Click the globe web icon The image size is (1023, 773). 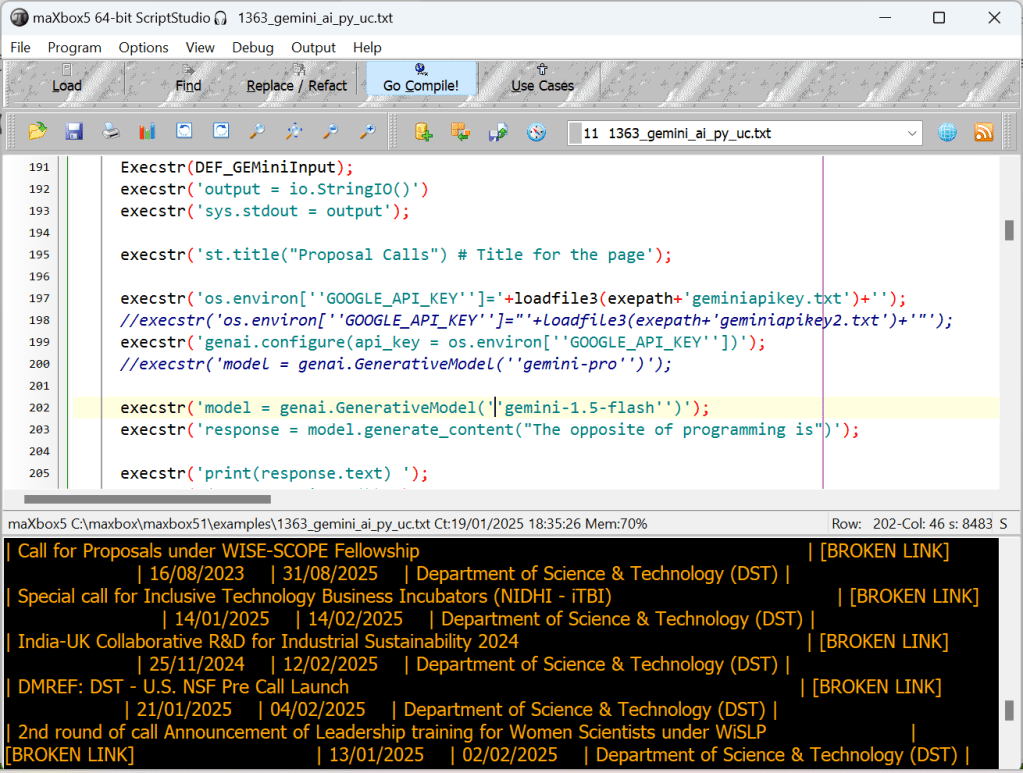(x=947, y=132)
